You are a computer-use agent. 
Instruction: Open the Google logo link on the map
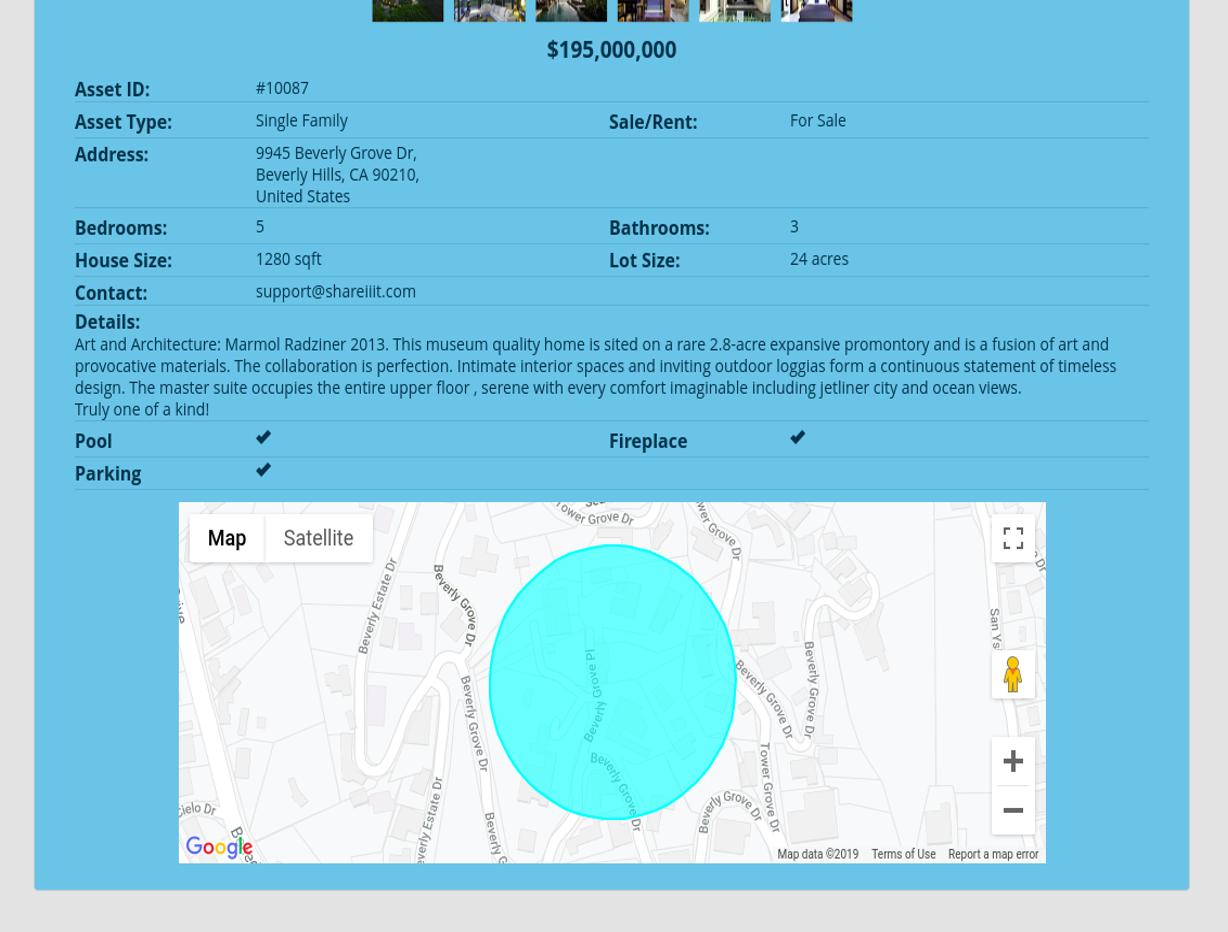[x=219, y=848]
